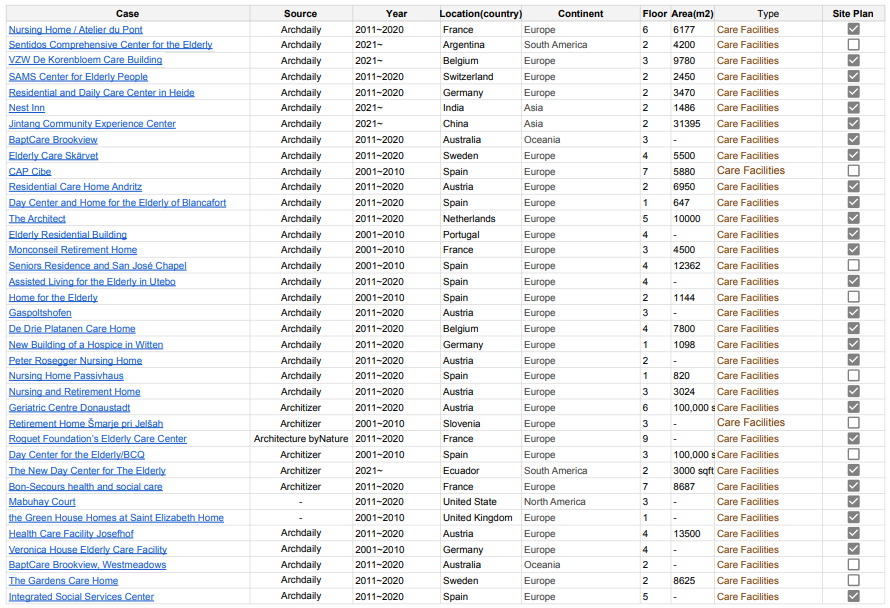Image resolution: width=890 pixels, height=608 pixels.
Task: Uncheck Site Plan for Nursing Home / Atelier du Pont
Action: click(x=853, y=29)
